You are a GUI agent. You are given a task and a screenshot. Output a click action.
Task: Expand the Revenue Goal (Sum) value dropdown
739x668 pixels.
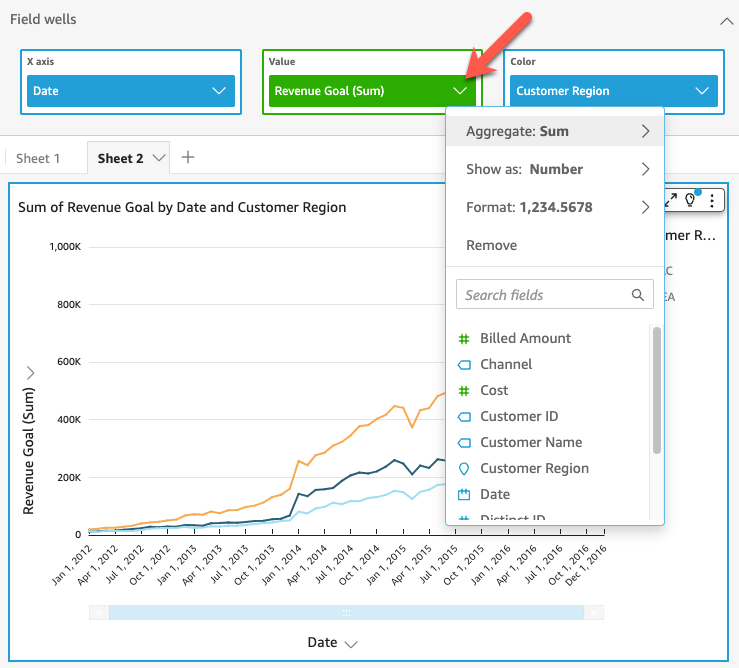pyautogui.click(x=460, y=91)
